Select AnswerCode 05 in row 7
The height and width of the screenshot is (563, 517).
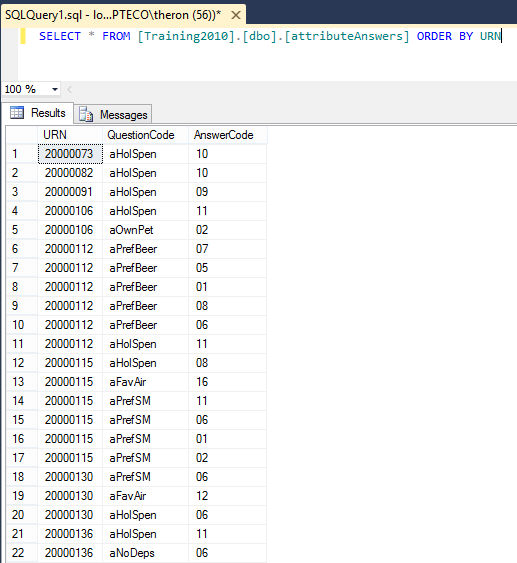pyautogui.click(x=228, y=268)
